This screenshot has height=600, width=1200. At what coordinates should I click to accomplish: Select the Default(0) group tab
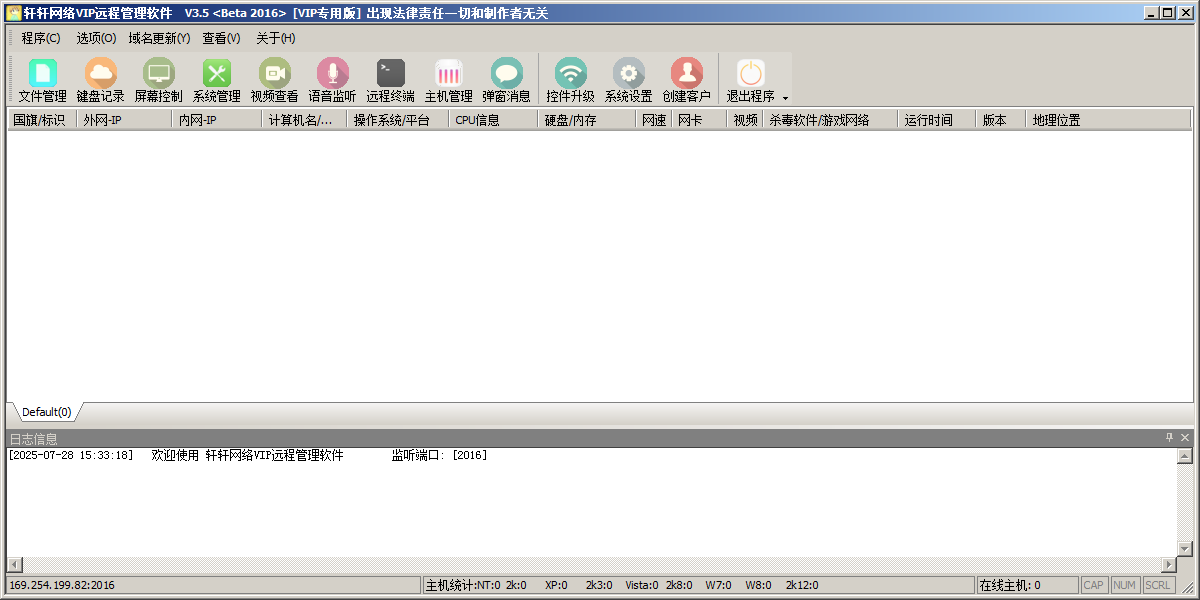(46, 412)
